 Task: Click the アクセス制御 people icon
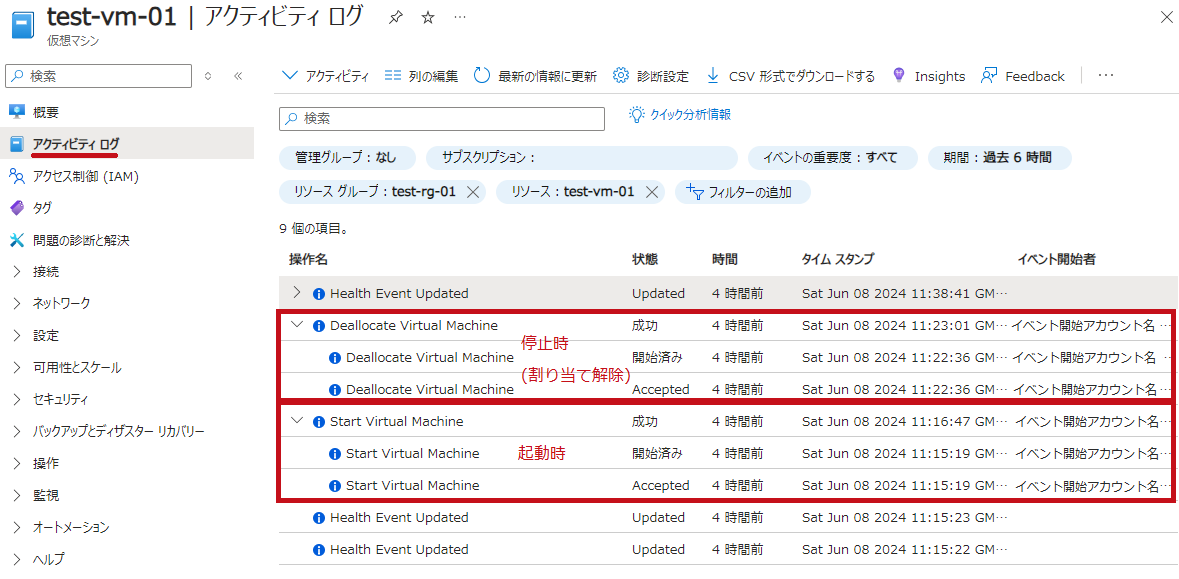[x=17, y=176]
